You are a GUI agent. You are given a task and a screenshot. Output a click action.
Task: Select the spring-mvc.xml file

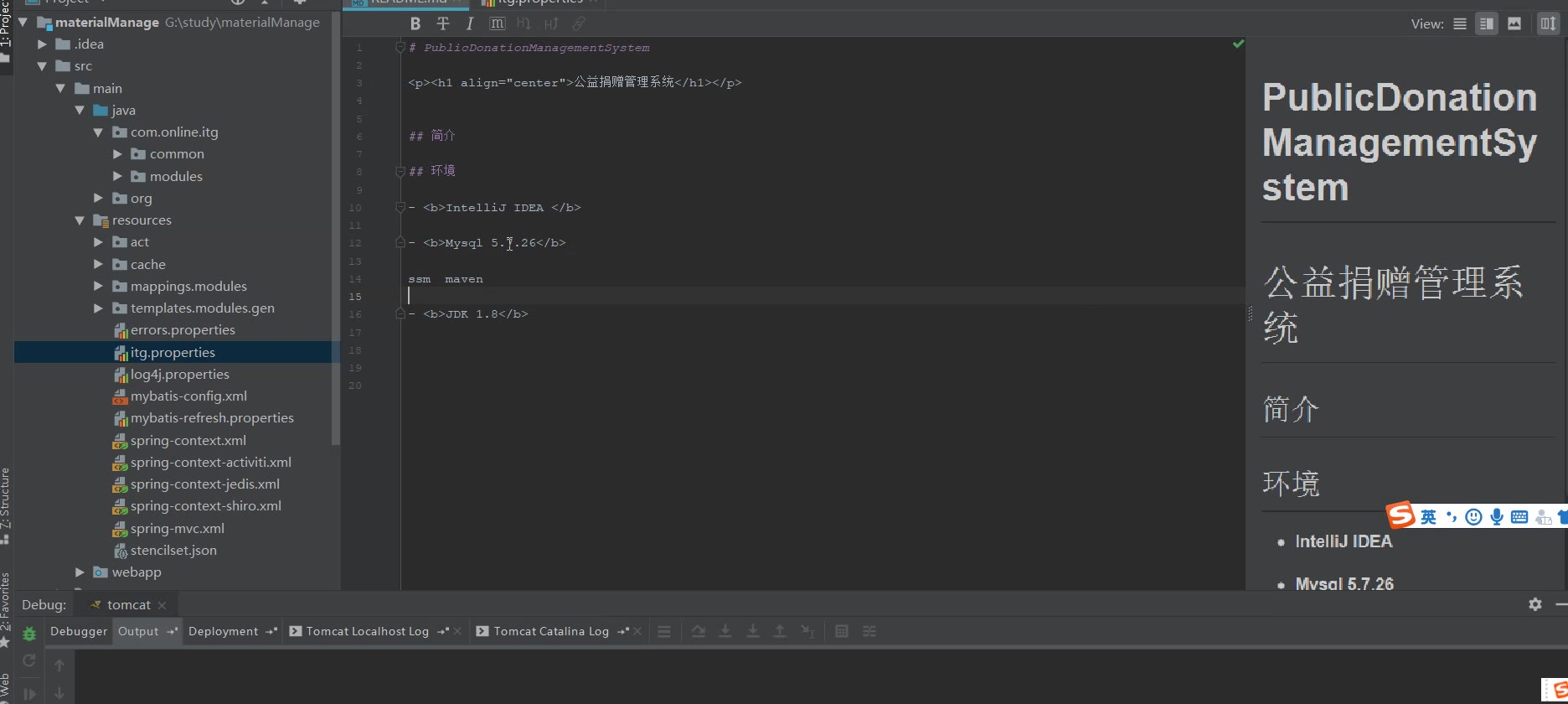[x=177, y=529]
